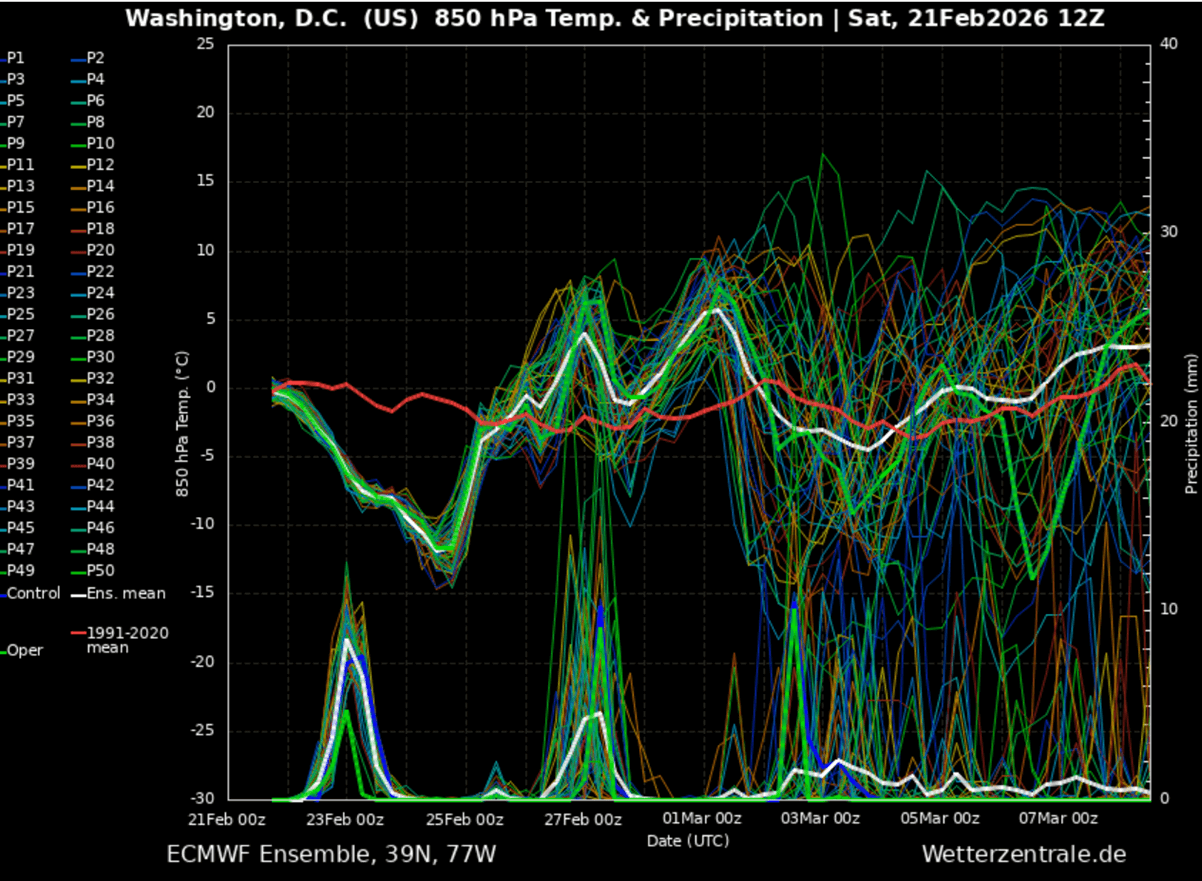Select the Oper legend entry marker
1202x881 pixels.
(6, 649)
